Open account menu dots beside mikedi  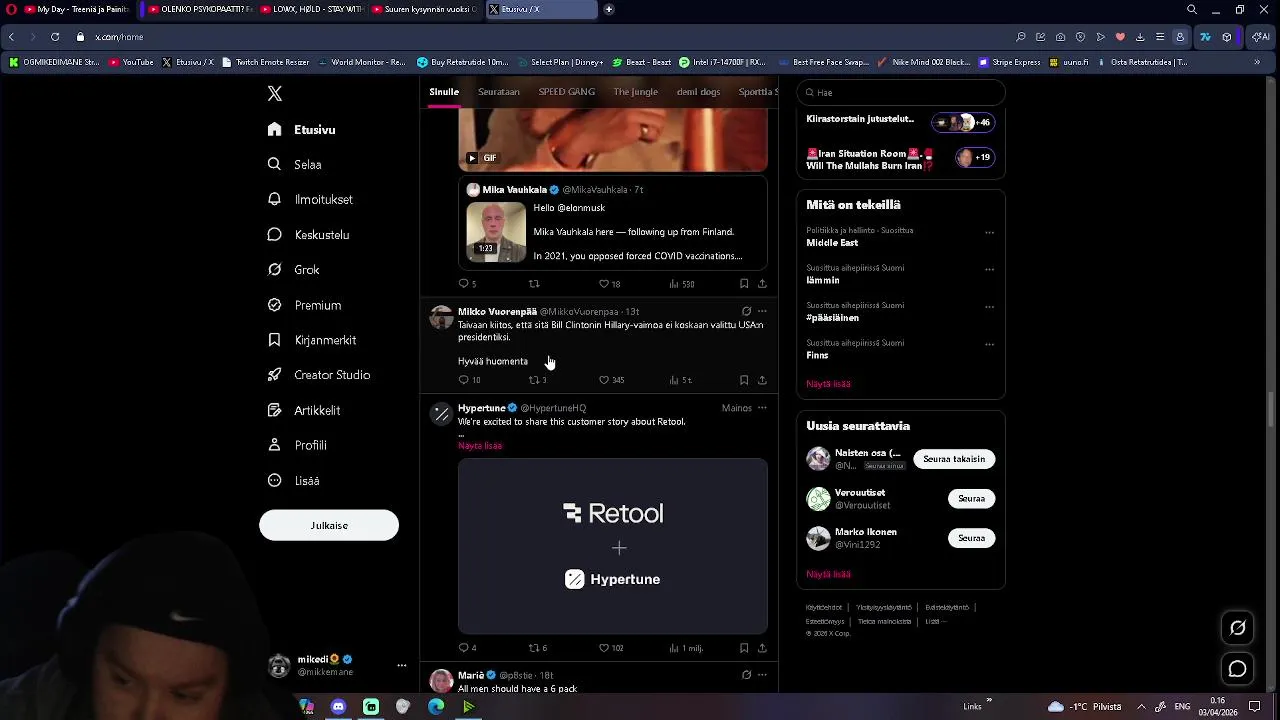click(402, 666)
